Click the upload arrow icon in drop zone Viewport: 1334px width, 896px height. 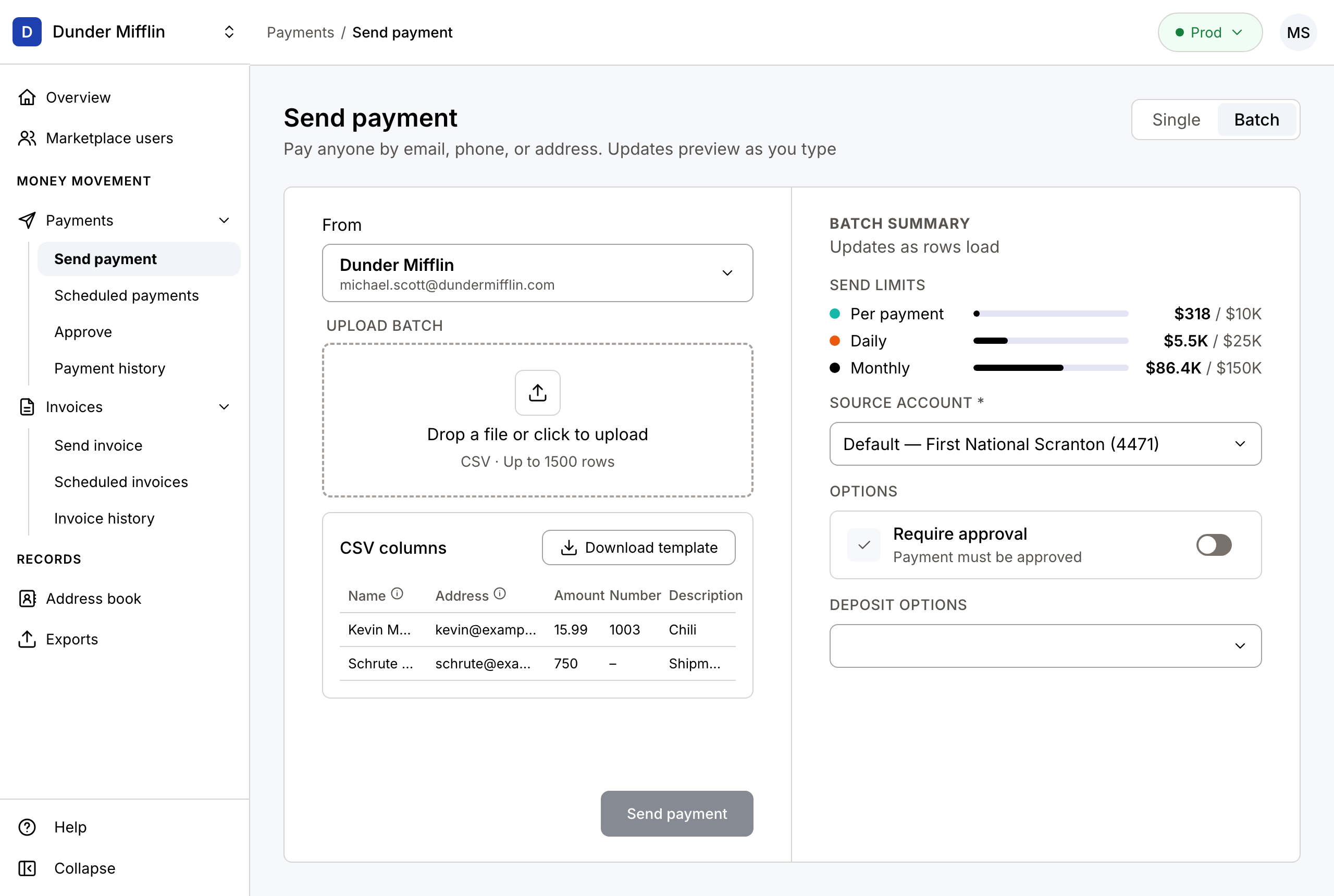(537, 393)
